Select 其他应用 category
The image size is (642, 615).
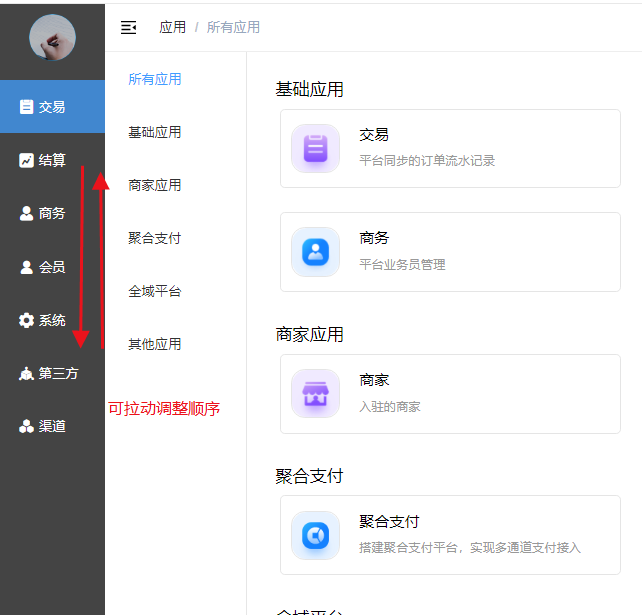point(155,345)
